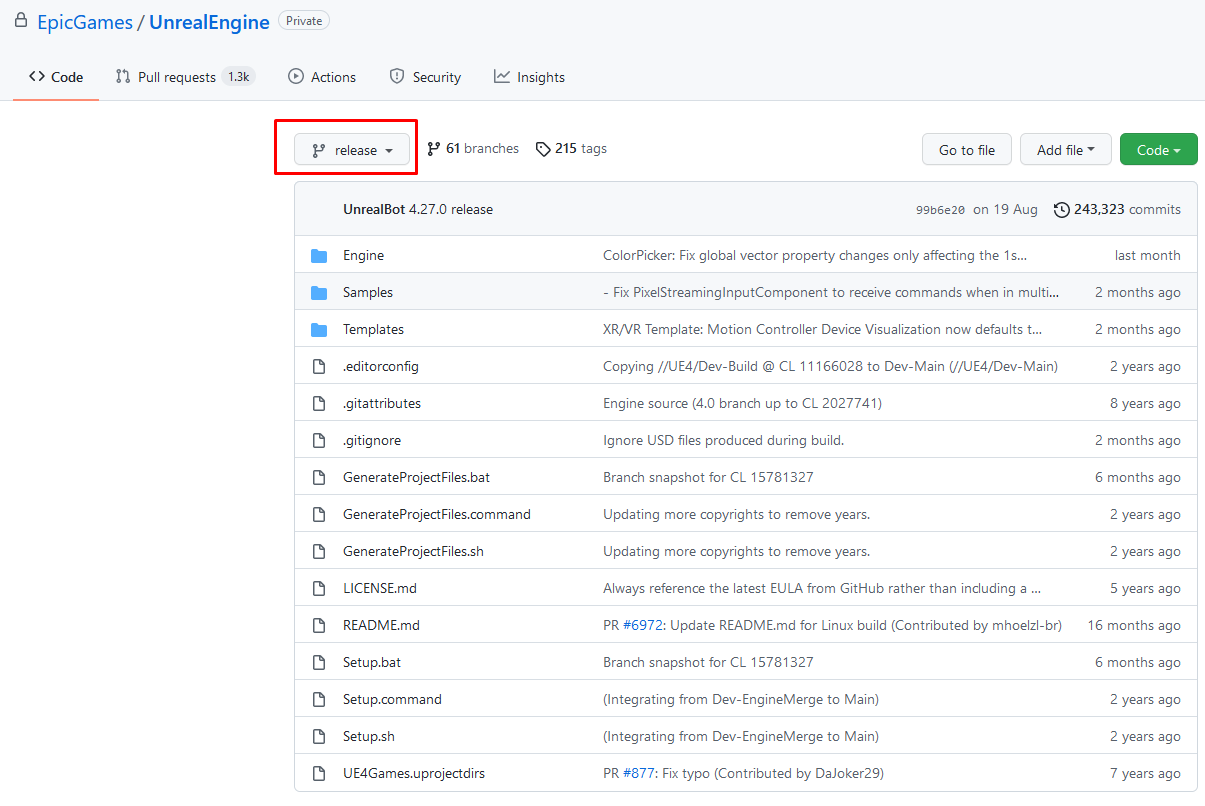Click the Samples folder icon
This screenshot has height=806, width=1205.
click(319, 293)
